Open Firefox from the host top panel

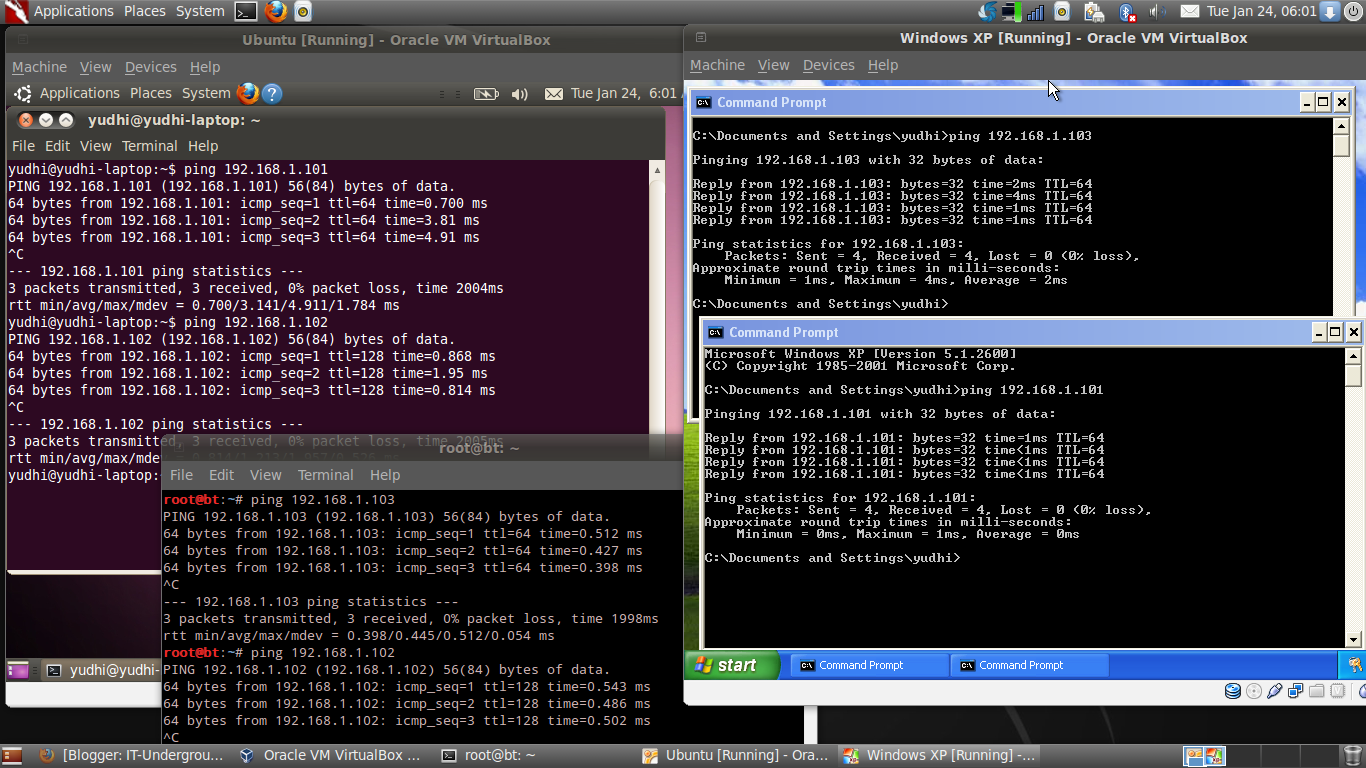click(x=276, y=11)
